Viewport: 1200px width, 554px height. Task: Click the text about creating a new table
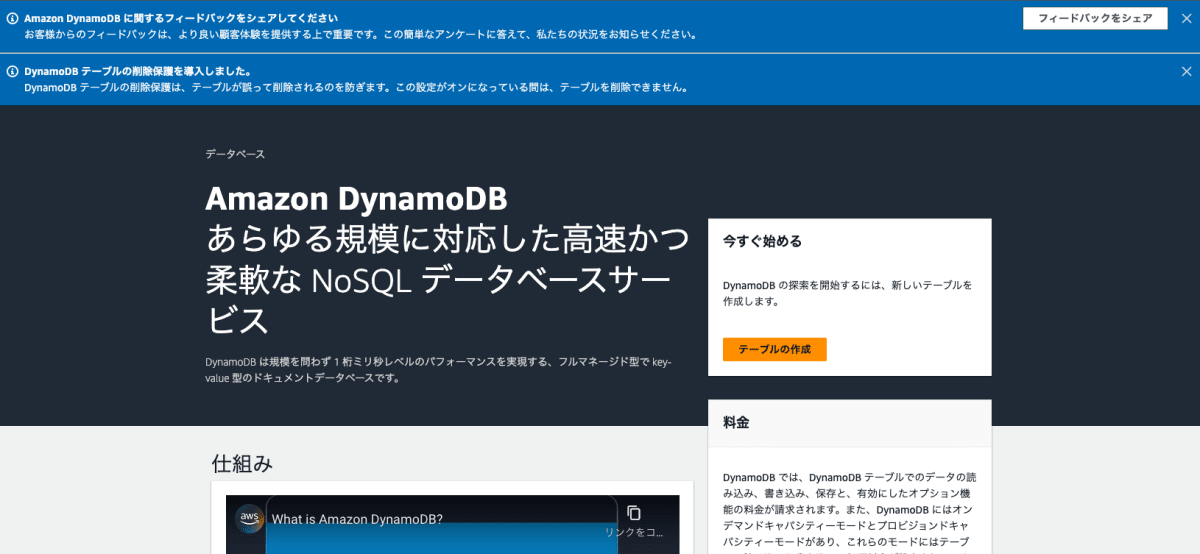click(847, 293)
